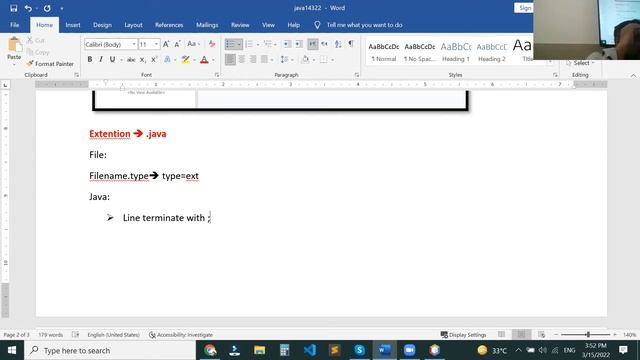Open Display Settings in status bar
This screenshot has width=640, height=360.
click(463, 335)
